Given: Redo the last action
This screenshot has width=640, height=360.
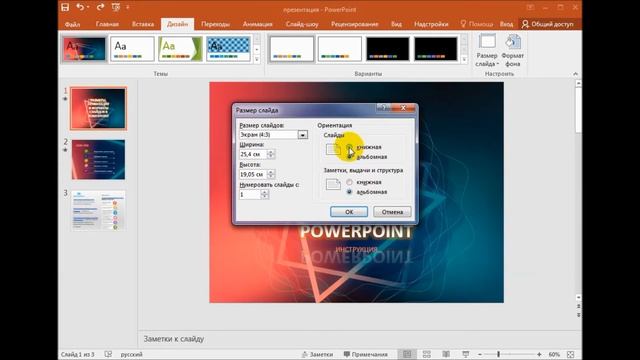Looking at the screenshot, I should click(100, 7).
